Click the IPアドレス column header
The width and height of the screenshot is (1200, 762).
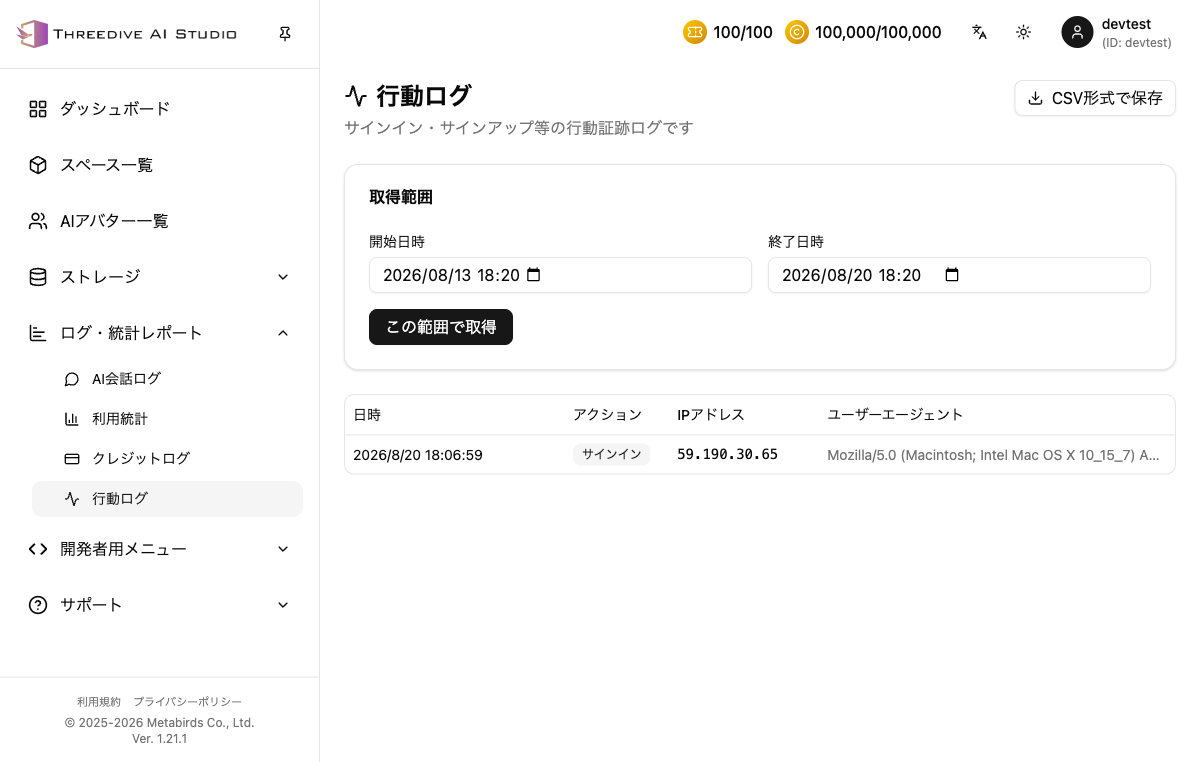click(x=711, y=415)
